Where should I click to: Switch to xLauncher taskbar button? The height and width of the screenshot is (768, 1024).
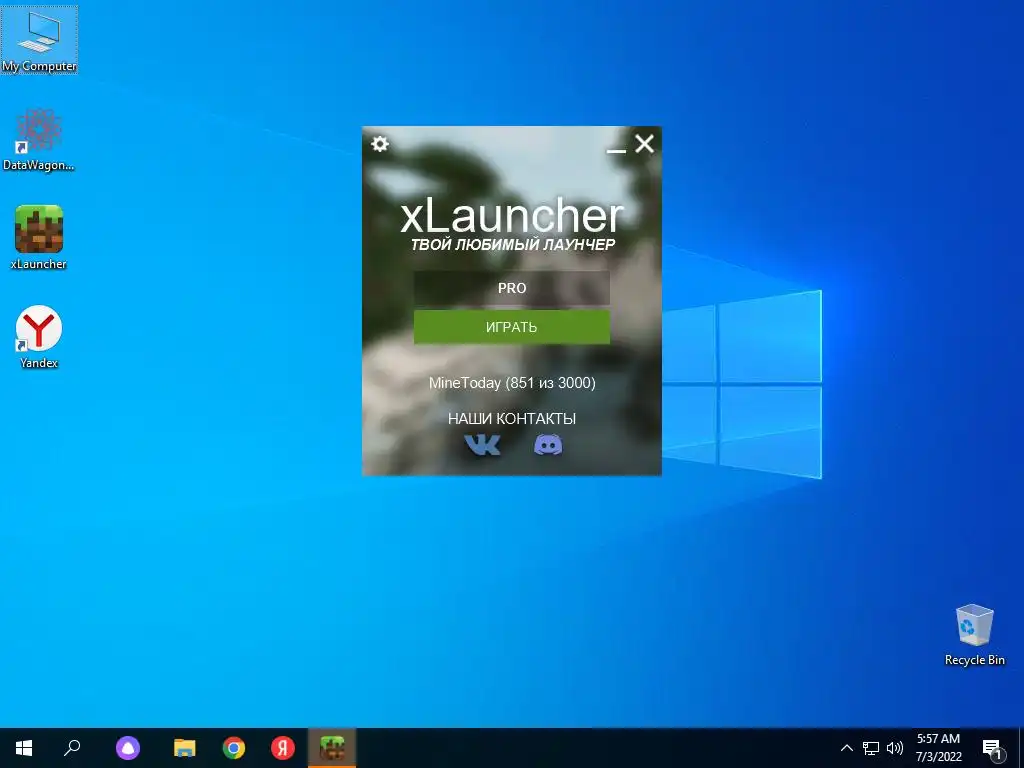[332, 748]
